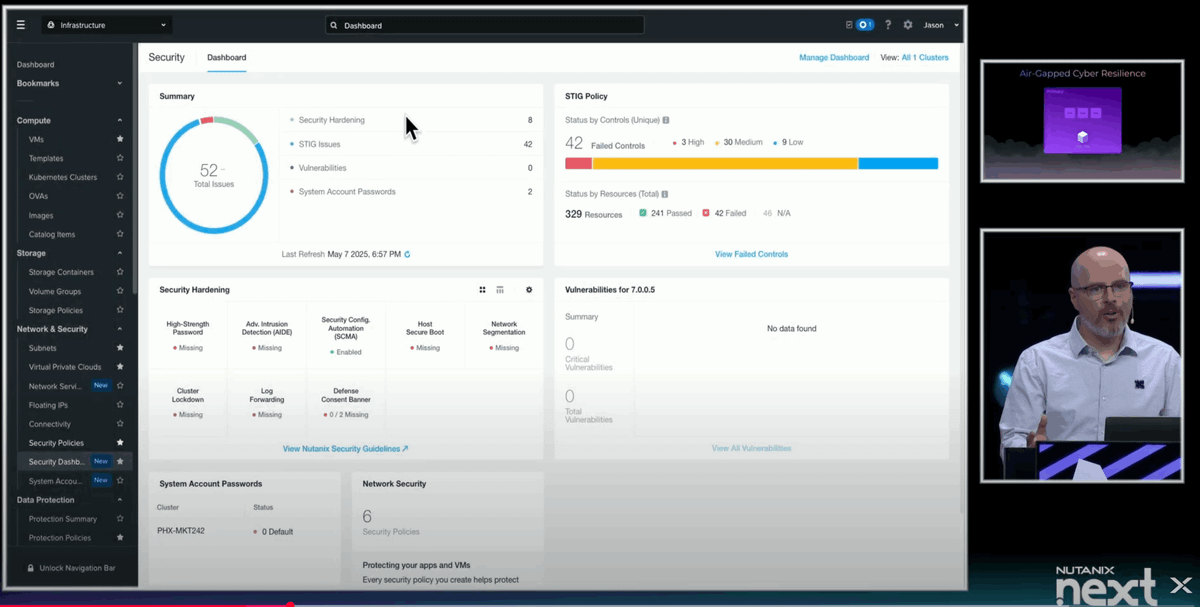Toggle bookmark star for Subnets

point(120,348)
